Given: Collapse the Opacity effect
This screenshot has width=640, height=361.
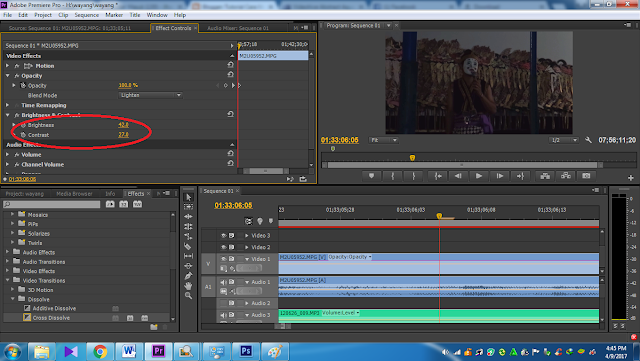Looking at the screenshot, I should 7,76.
